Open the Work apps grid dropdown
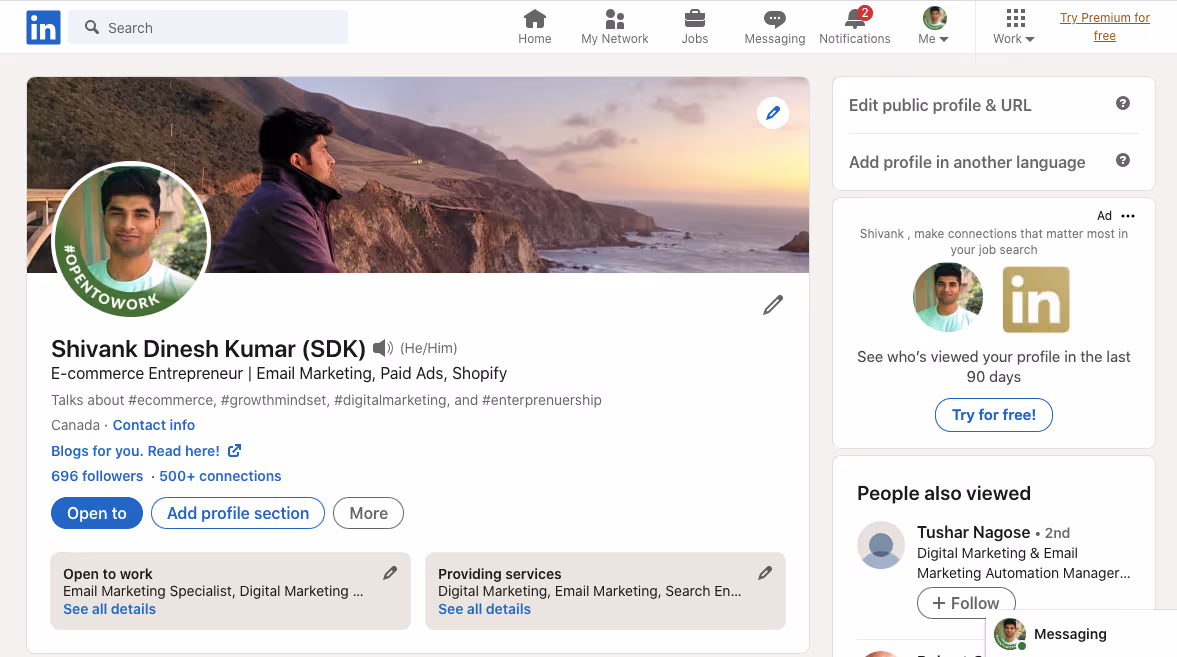 point(1014,27)
